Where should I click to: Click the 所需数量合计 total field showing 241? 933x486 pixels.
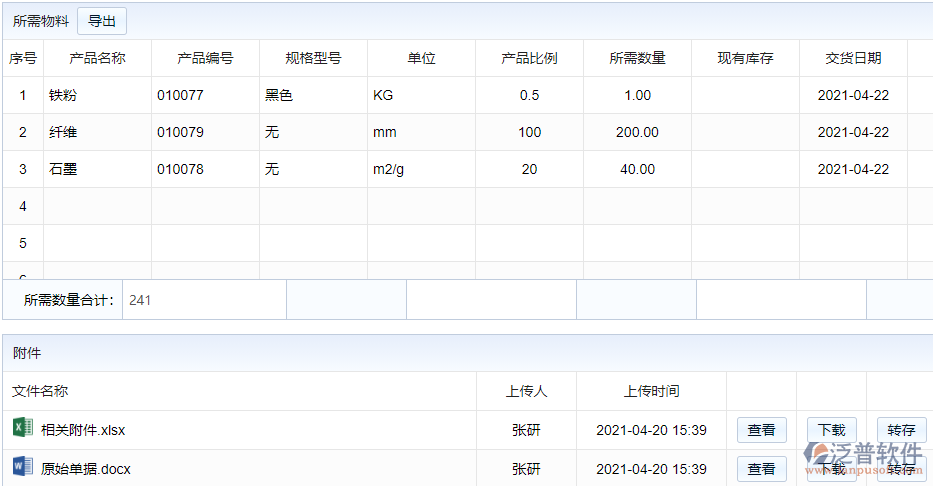203,299
